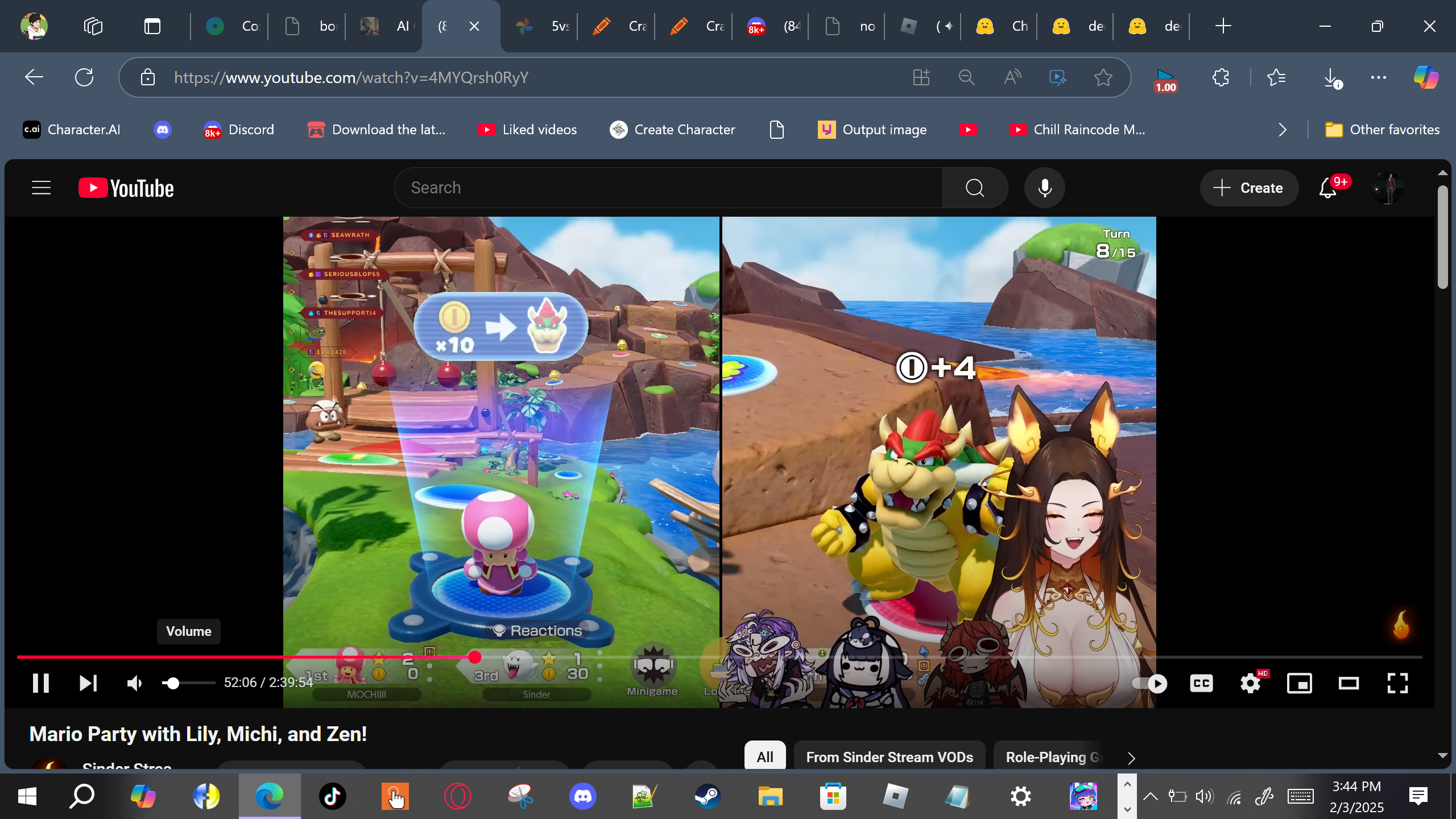Open browser Downloads panel
1456x819 pixels.
(1332, 77)
